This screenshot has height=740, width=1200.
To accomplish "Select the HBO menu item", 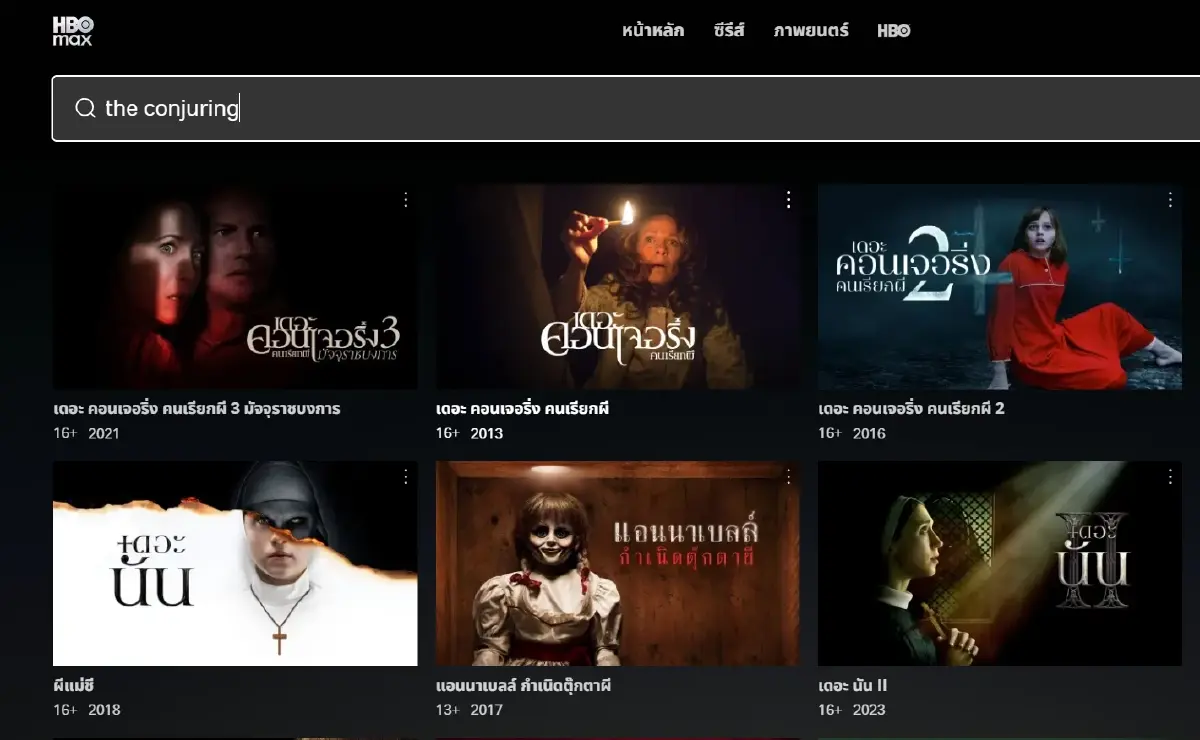I will (892, 30).
